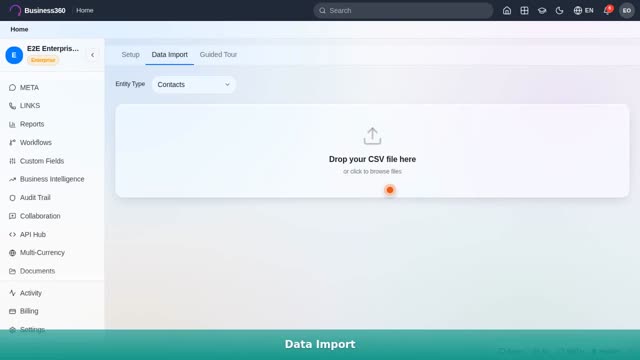Open the home icon in top bar
The width and height of the screenshot is (640, 360).
click(x=507, y=11)
